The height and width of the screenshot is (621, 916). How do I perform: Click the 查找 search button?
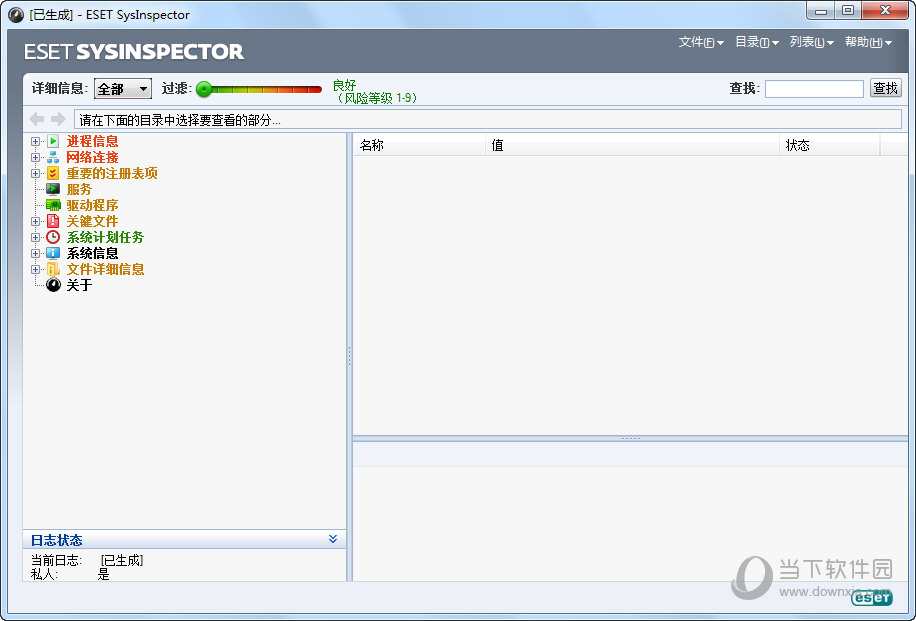tap(886, 88)
